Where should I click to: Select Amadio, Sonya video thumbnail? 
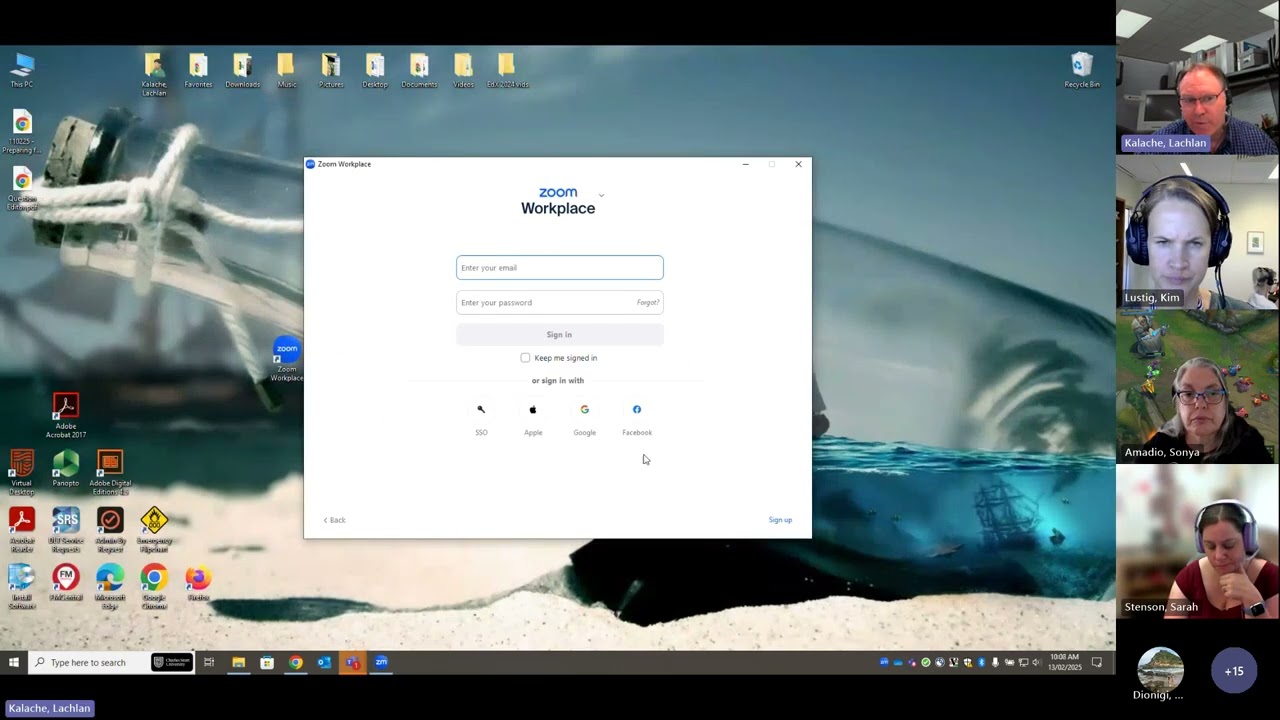(x=1198, y=387)
